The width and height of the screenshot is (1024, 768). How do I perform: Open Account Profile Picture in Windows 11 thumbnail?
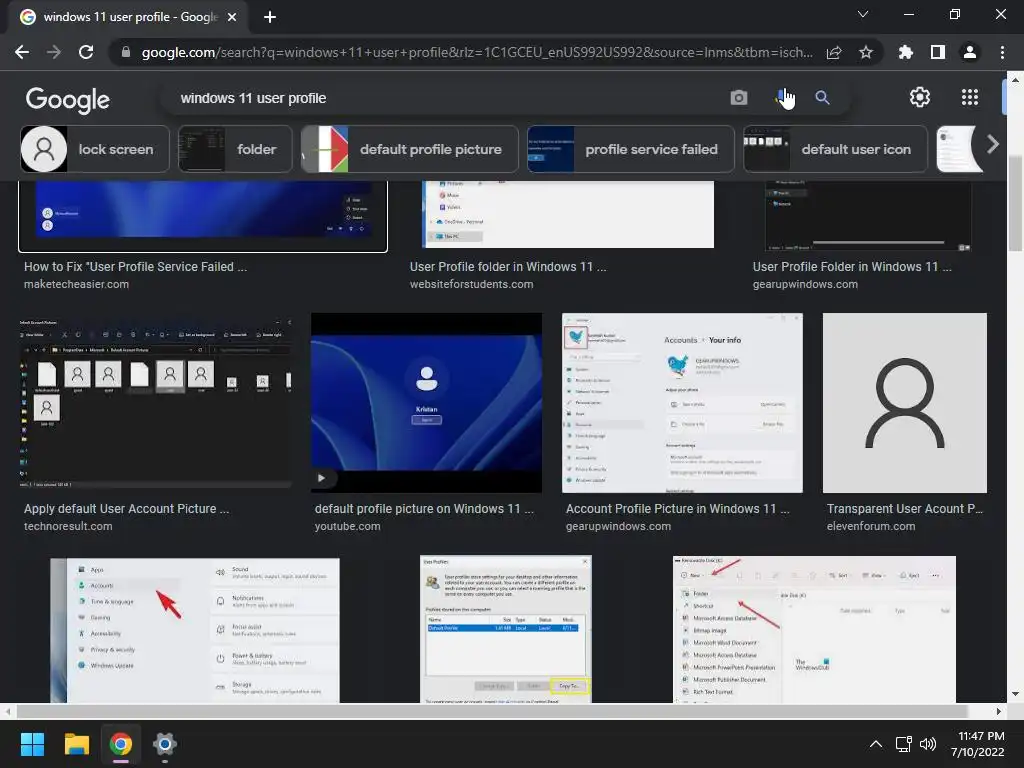coord(682,403)
